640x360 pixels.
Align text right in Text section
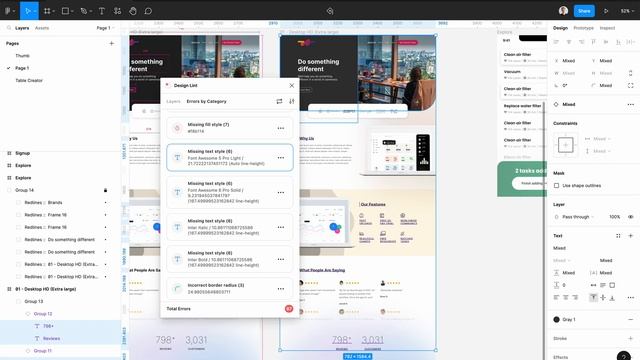(x=575, y=298)
